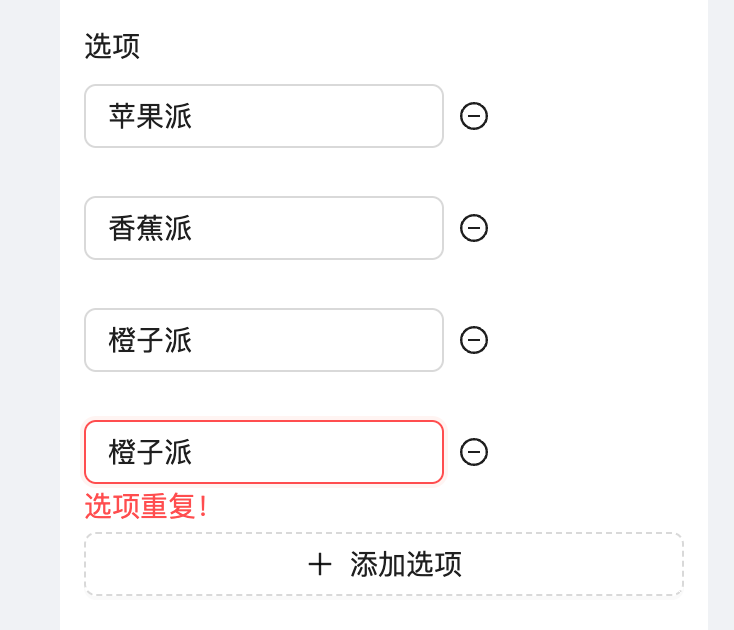This screenshot has width=734, height=630.
Task: Hit the circled minus on the second option row
Action: click(474, 228)
